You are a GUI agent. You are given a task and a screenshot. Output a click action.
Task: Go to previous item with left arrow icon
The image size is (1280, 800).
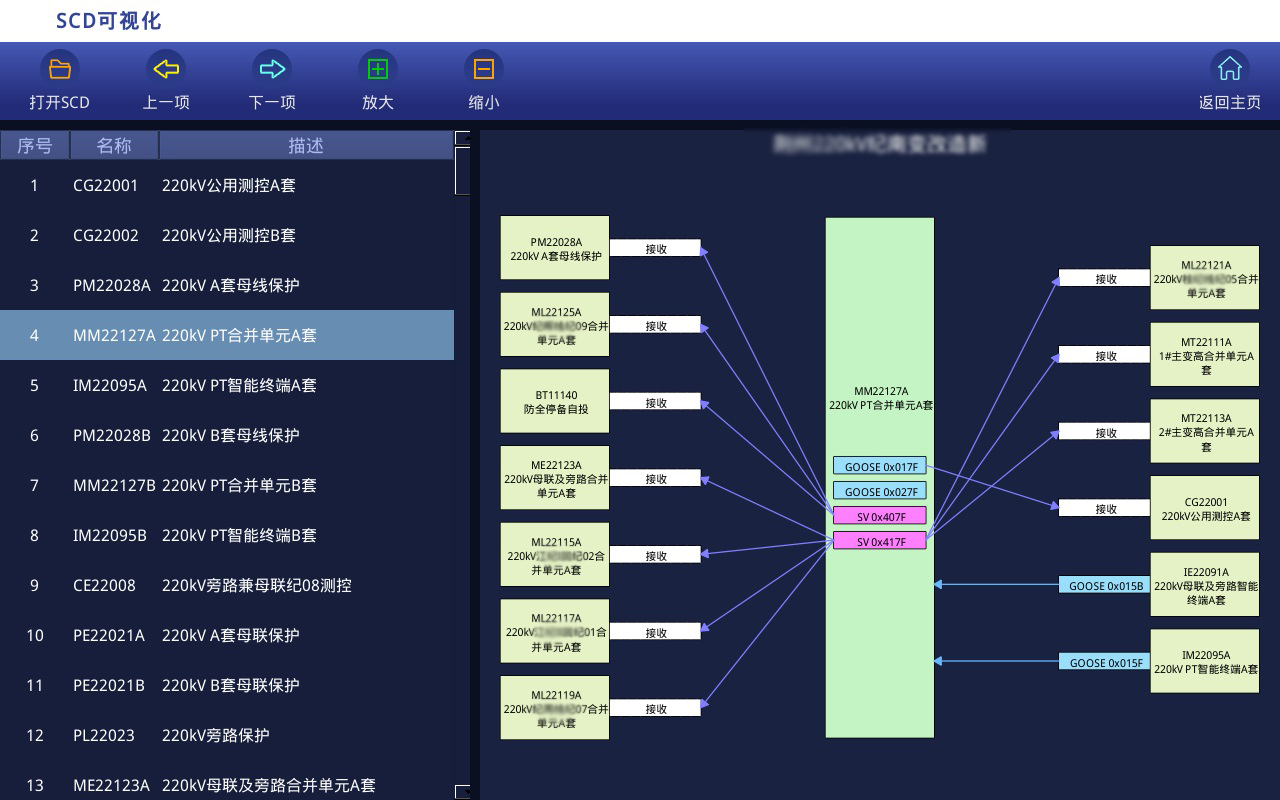[x=166, y=69]
